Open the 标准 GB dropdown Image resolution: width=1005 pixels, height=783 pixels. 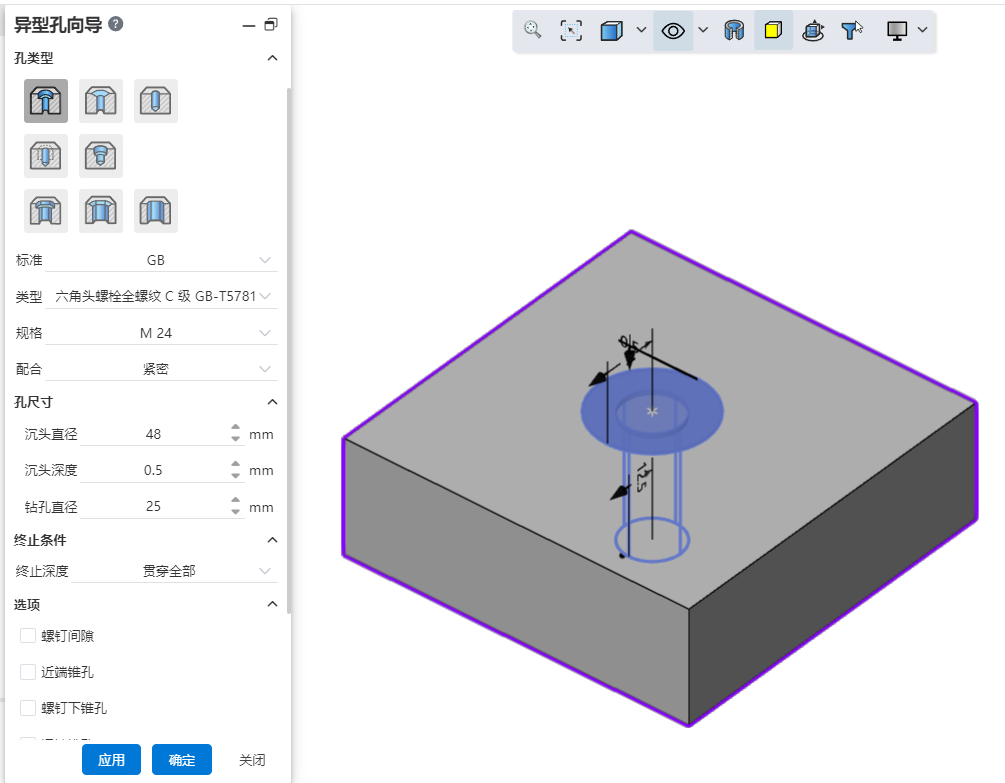click(x=161, y=260)
